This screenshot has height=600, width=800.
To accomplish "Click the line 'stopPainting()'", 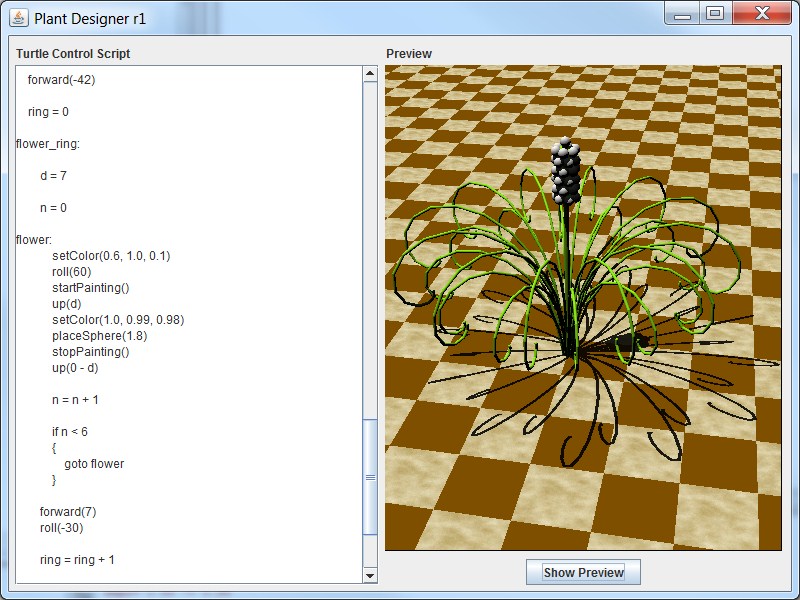I will point(91,352).
